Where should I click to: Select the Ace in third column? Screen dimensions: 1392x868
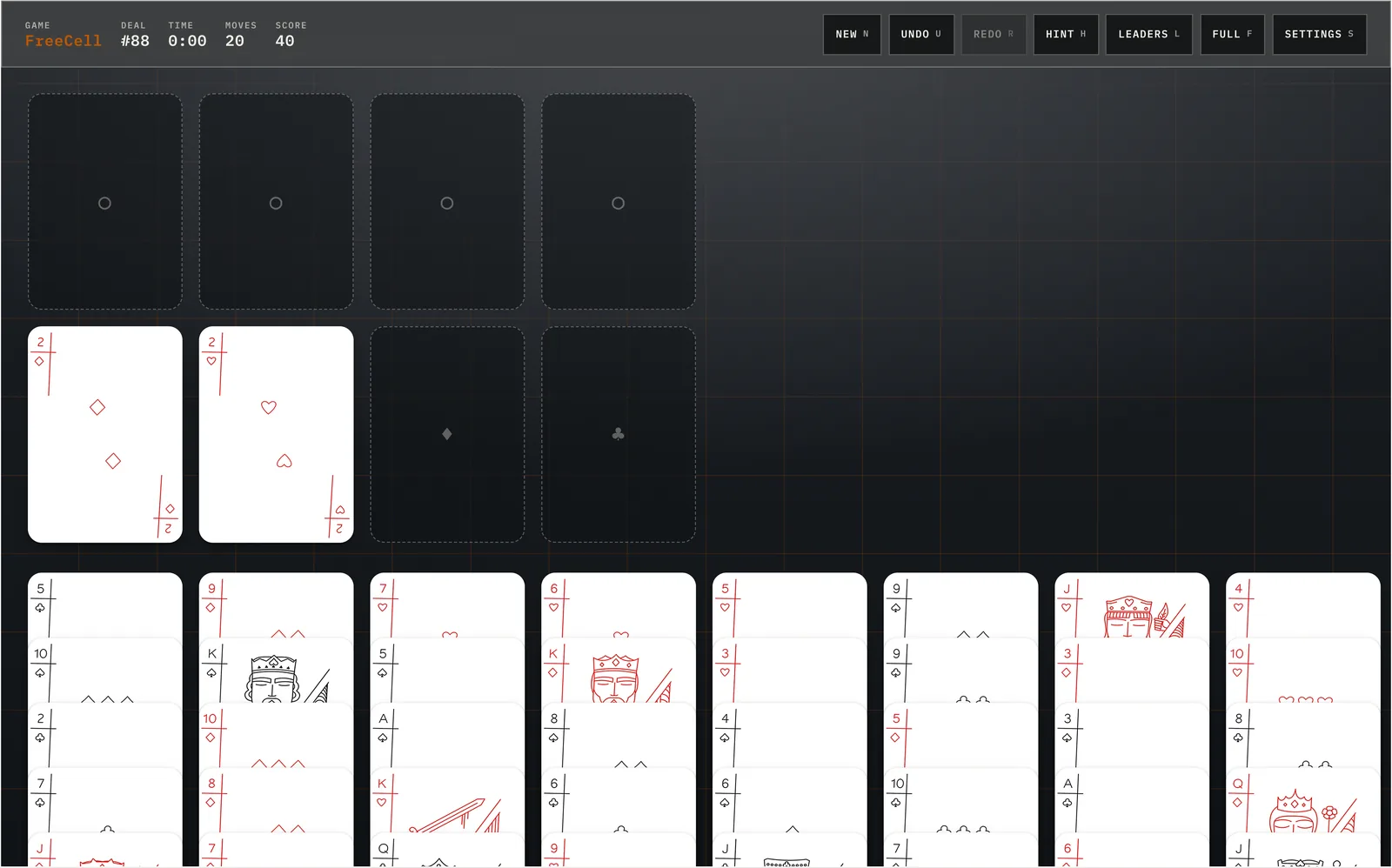click(x=447, y=736)
